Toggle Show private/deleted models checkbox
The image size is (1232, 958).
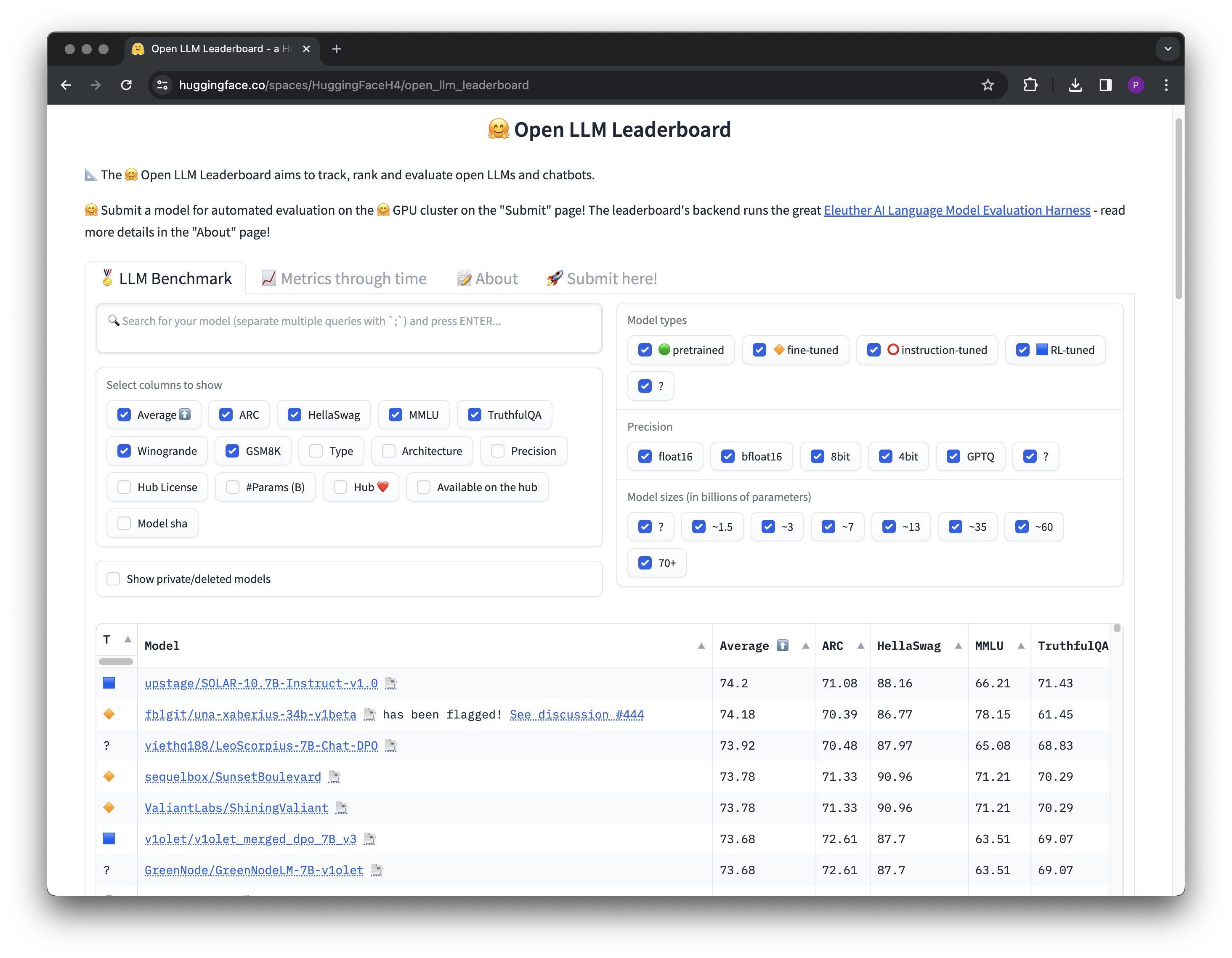(x=113, y=579)
